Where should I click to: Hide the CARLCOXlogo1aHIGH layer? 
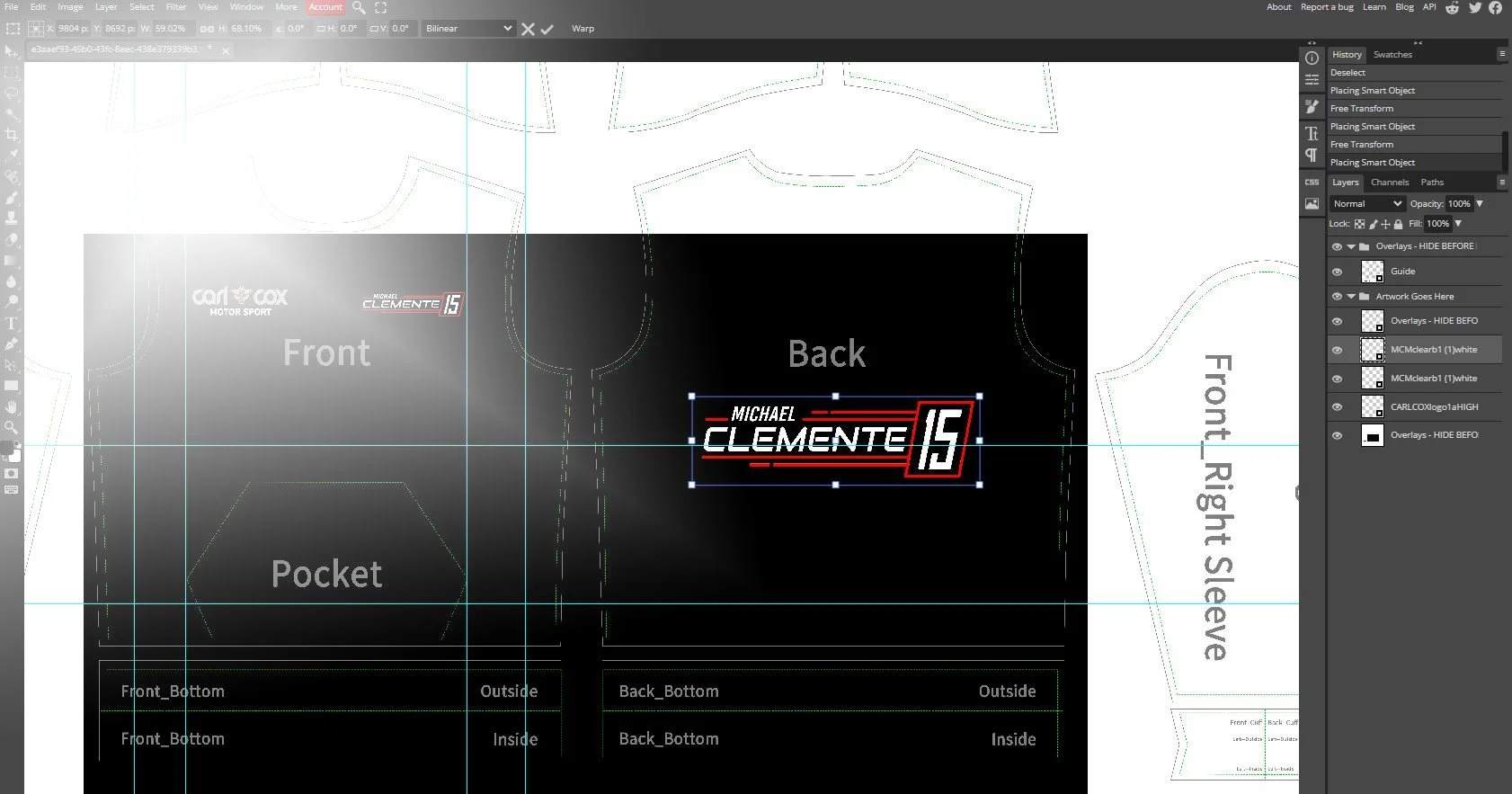tap(1337, 407)
